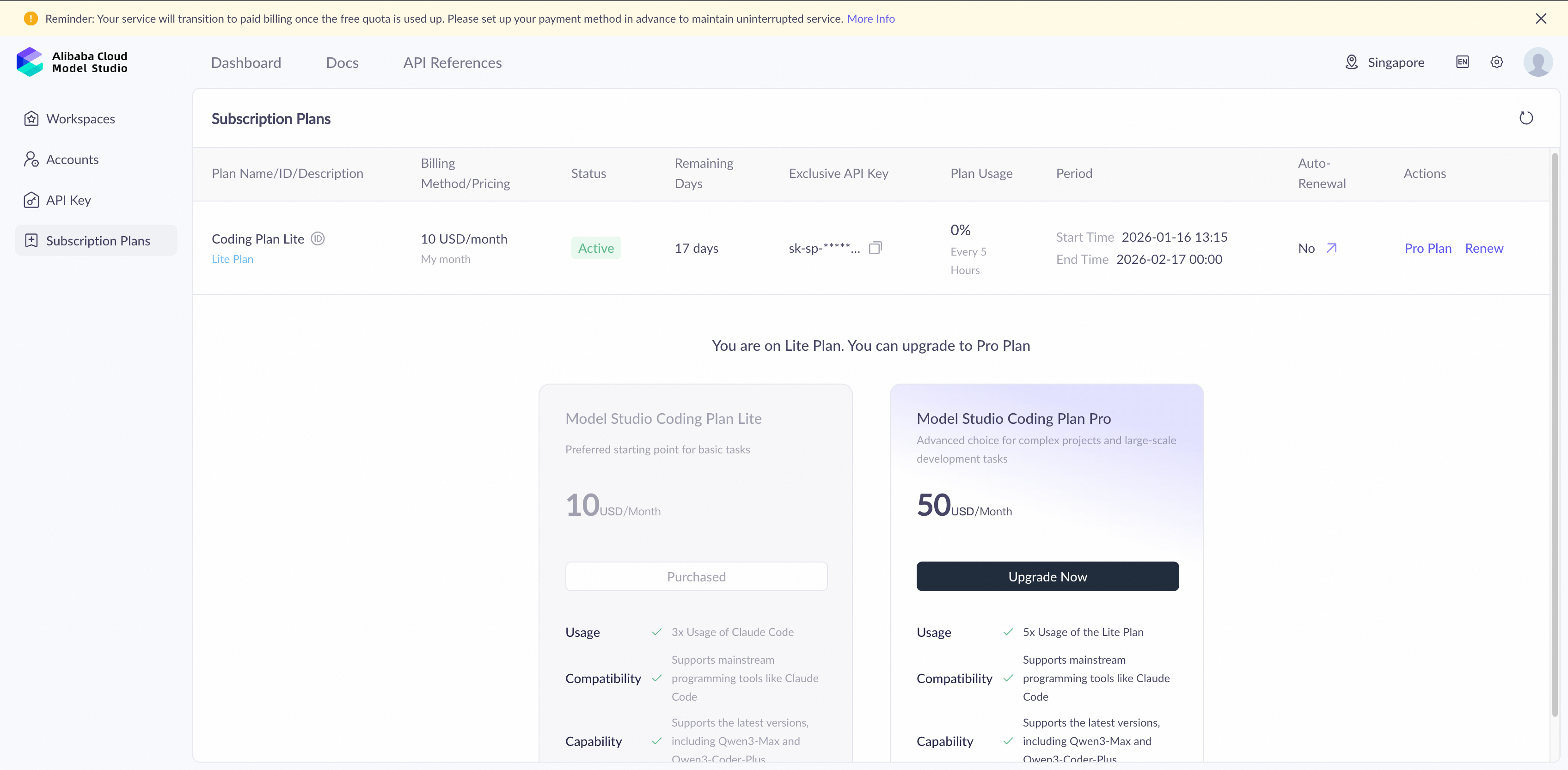
Task: Click the Pro Plan action link
Action: [1428, 248]
